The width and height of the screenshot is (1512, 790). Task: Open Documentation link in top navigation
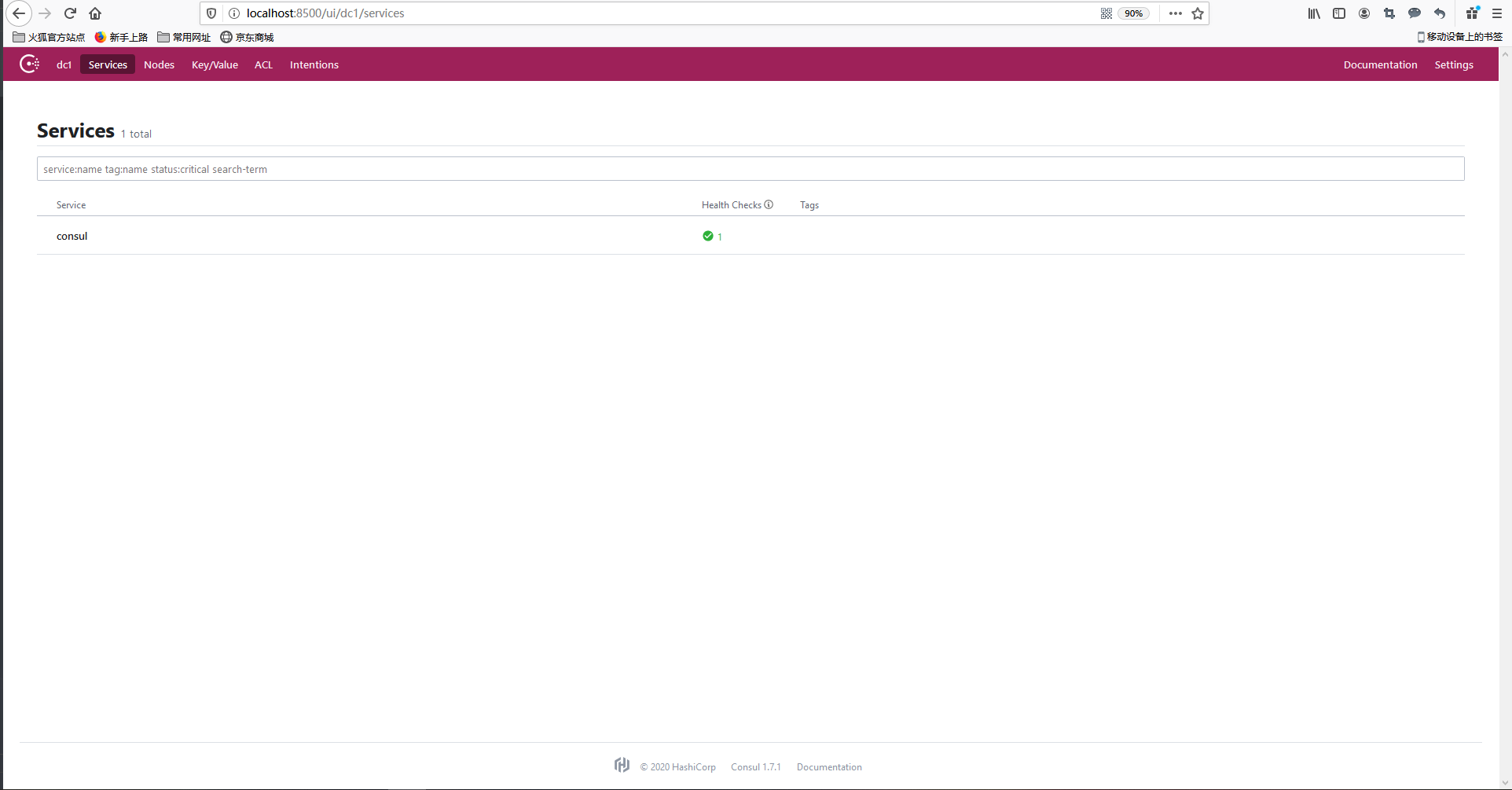point(1380,64)
